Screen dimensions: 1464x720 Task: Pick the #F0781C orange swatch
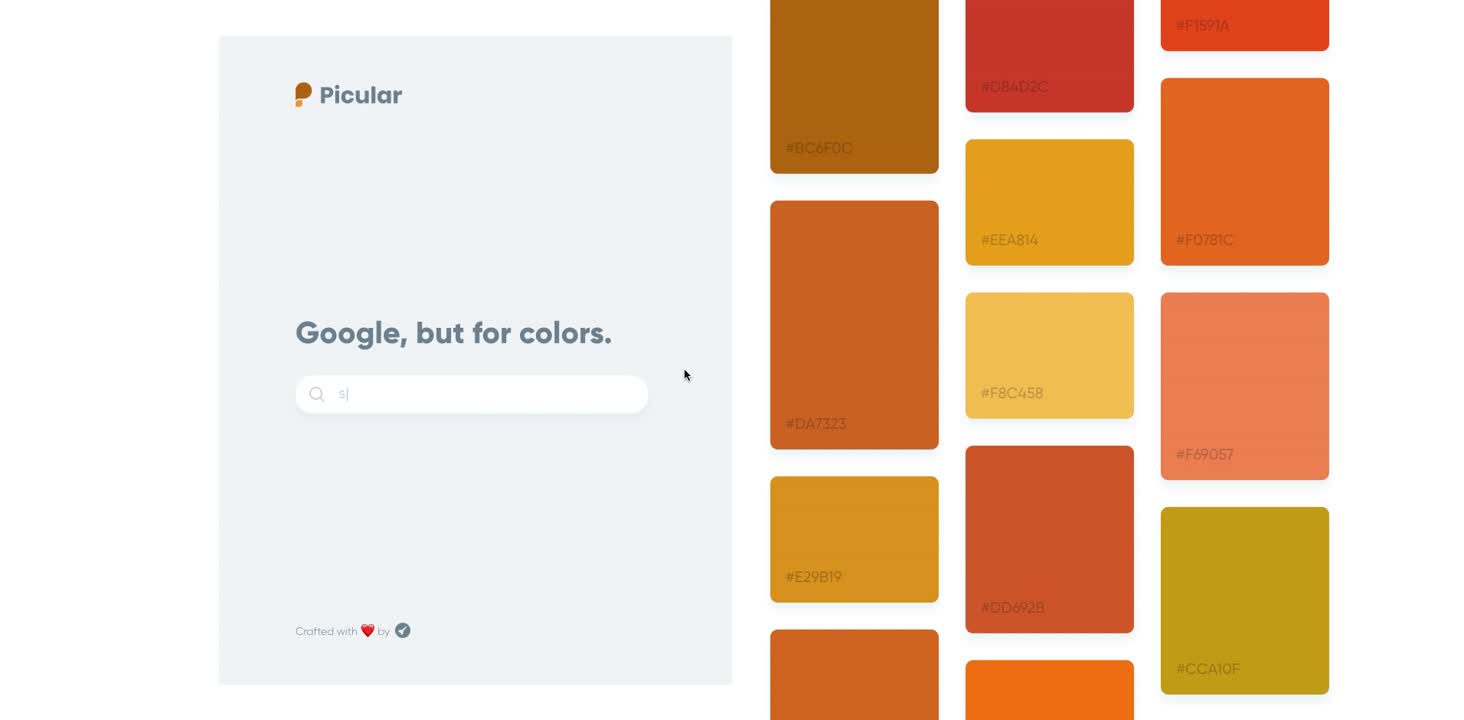[1245, 172]
